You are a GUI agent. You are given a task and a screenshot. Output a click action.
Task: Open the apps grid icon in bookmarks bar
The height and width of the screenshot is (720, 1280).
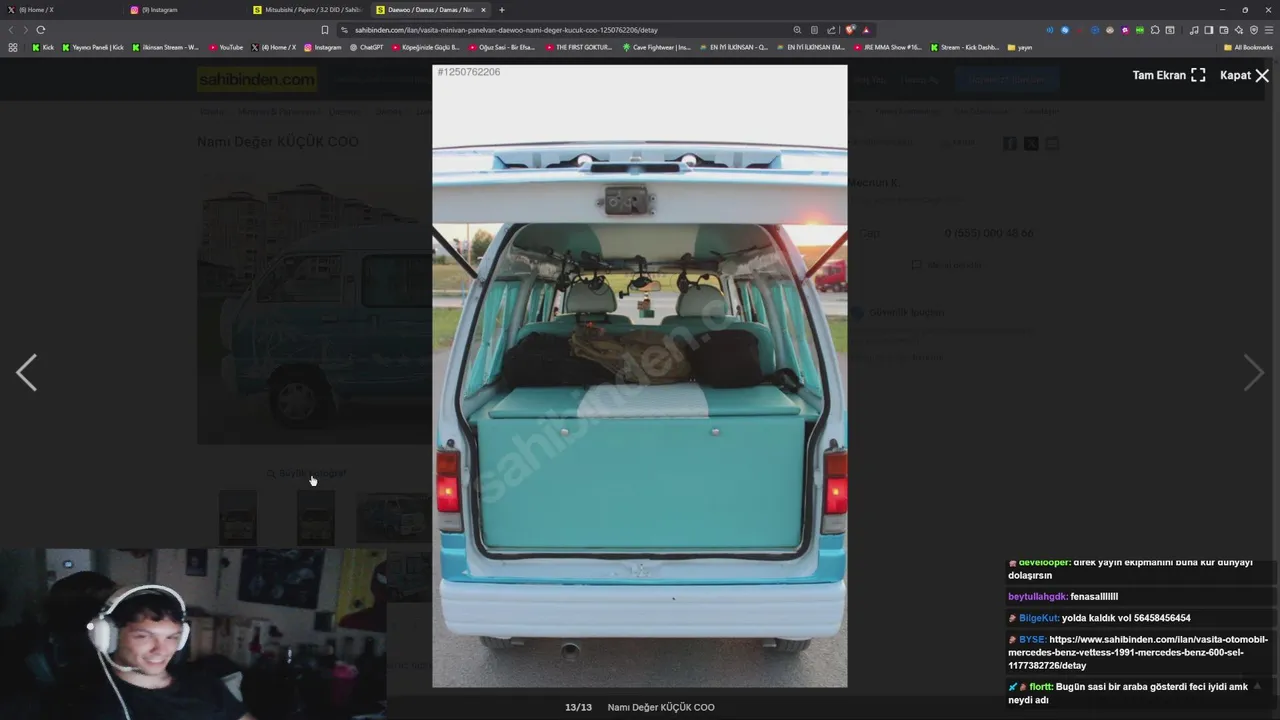tap(13, 47)
